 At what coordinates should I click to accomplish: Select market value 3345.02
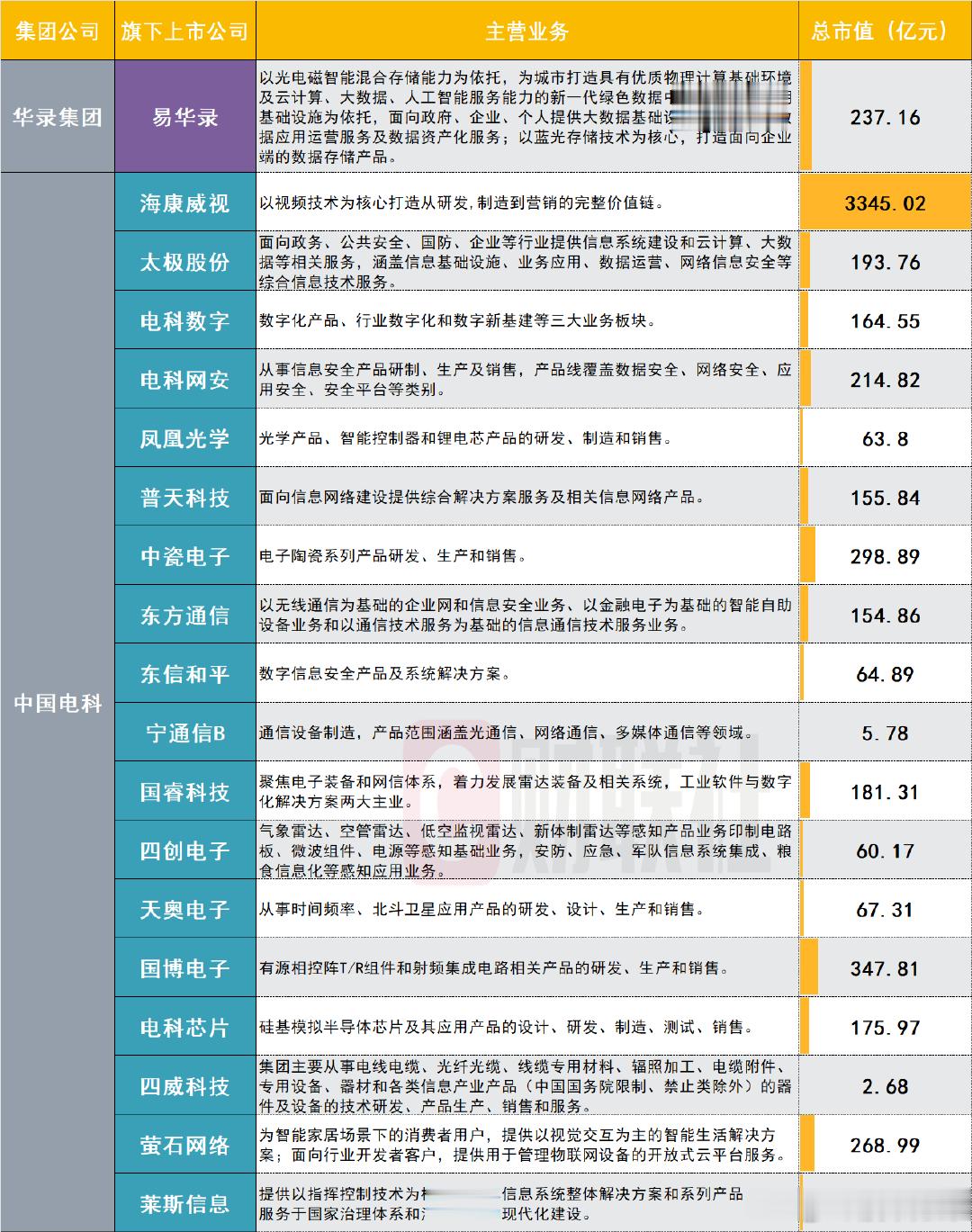pos(886,203)
